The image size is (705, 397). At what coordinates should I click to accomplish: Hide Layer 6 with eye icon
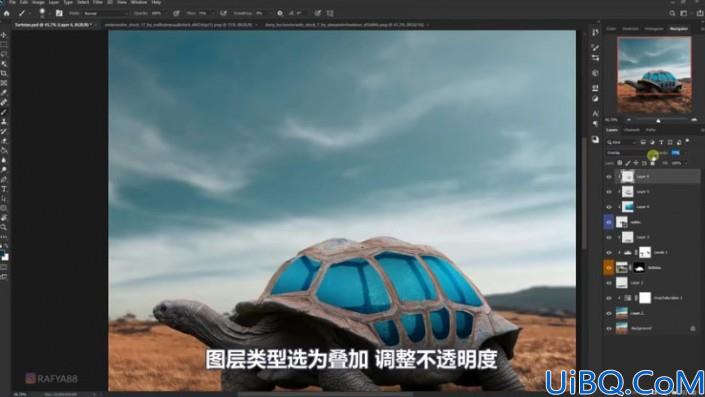pyautogui.click(x=609, y=177)
